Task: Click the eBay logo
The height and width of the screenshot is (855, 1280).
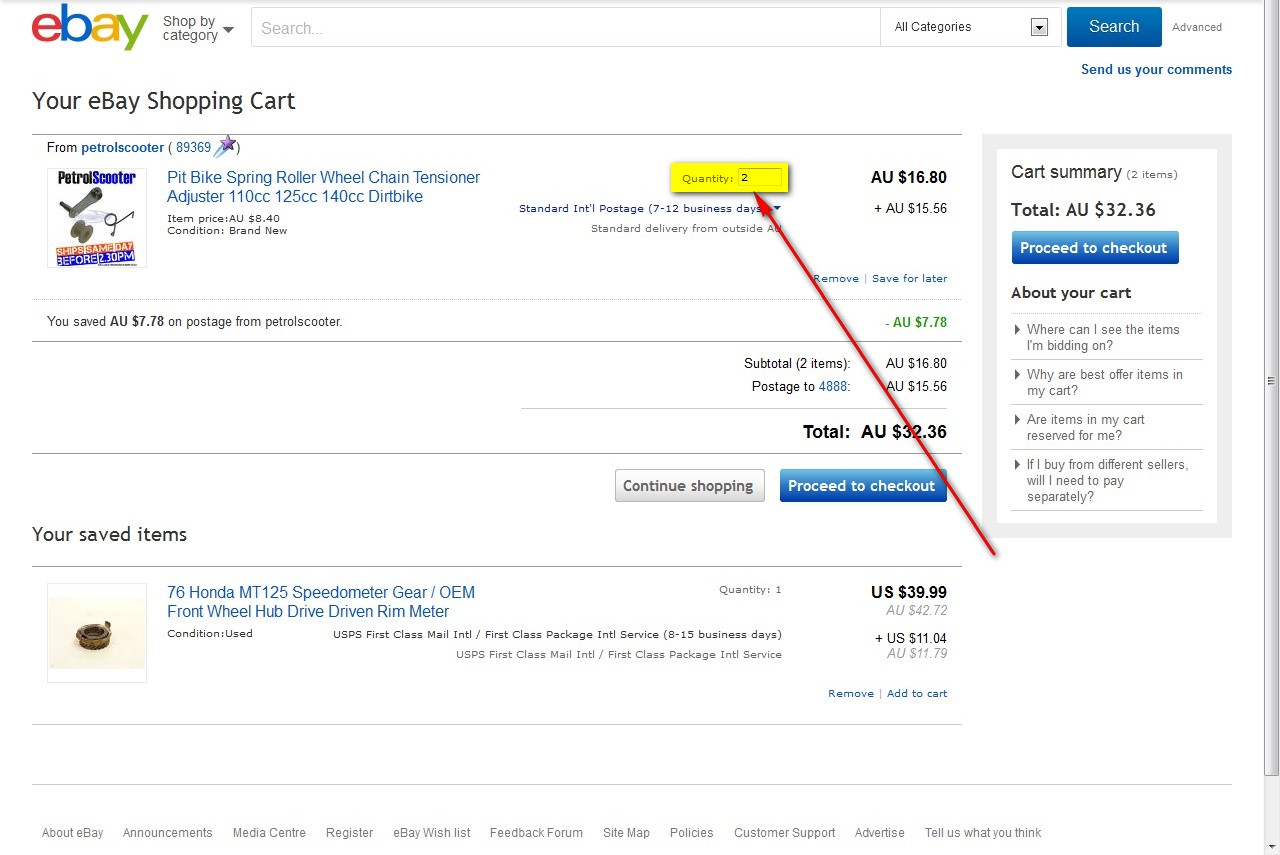Action: (x=90, y=27)
